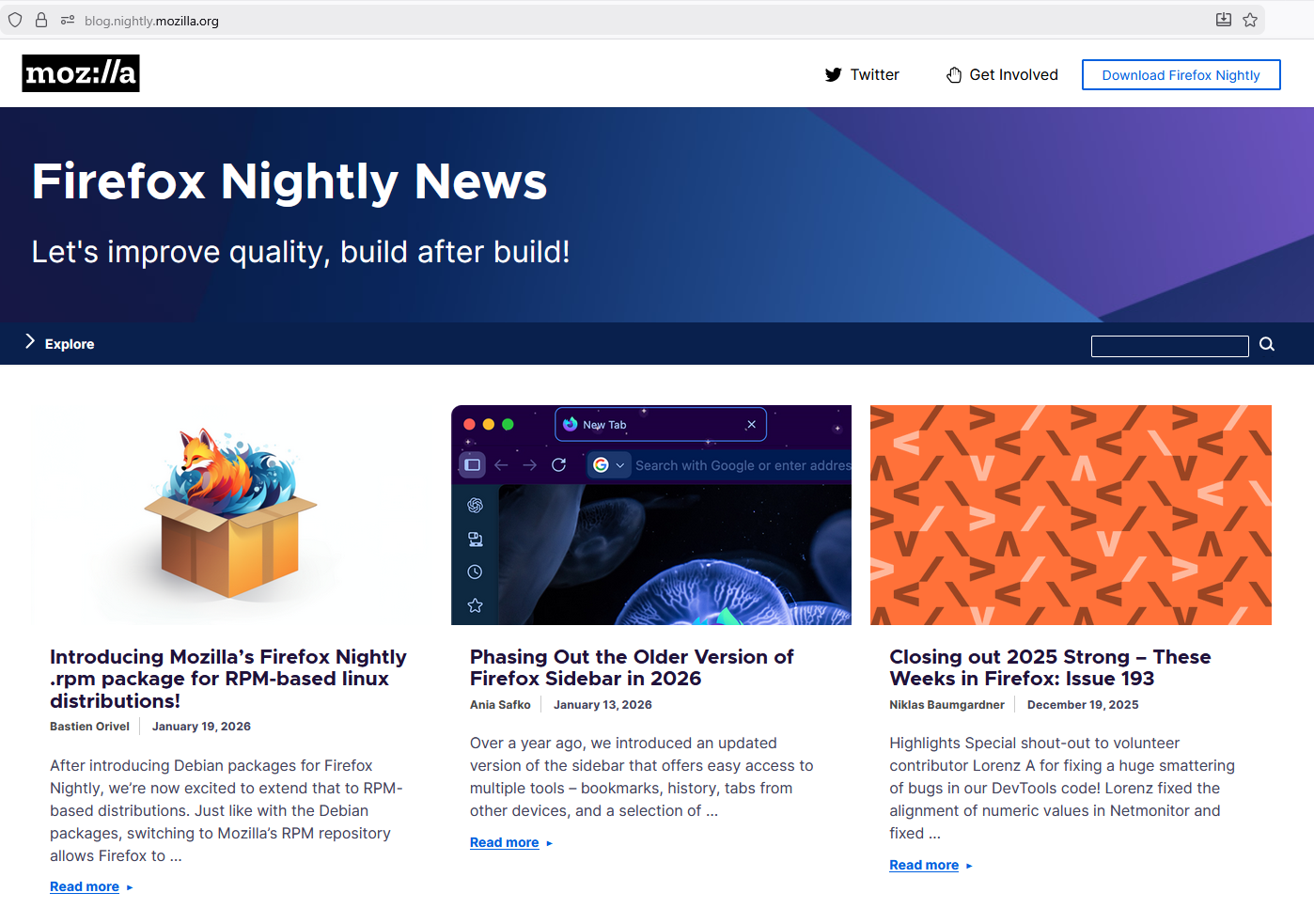This screenshot has height=924, width=1314.
Task: Click the tracking protection shield icon
Action: (15, 20)
